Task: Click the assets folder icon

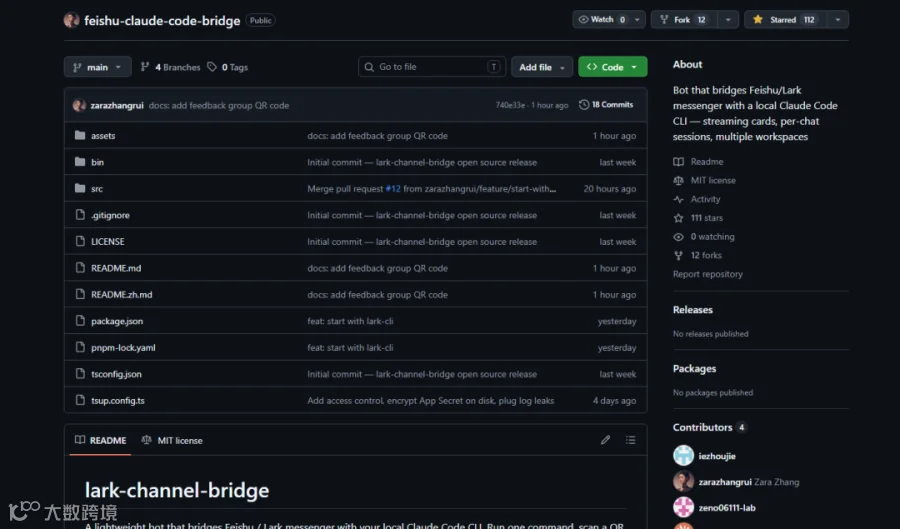Action: [x=80, y=135]
